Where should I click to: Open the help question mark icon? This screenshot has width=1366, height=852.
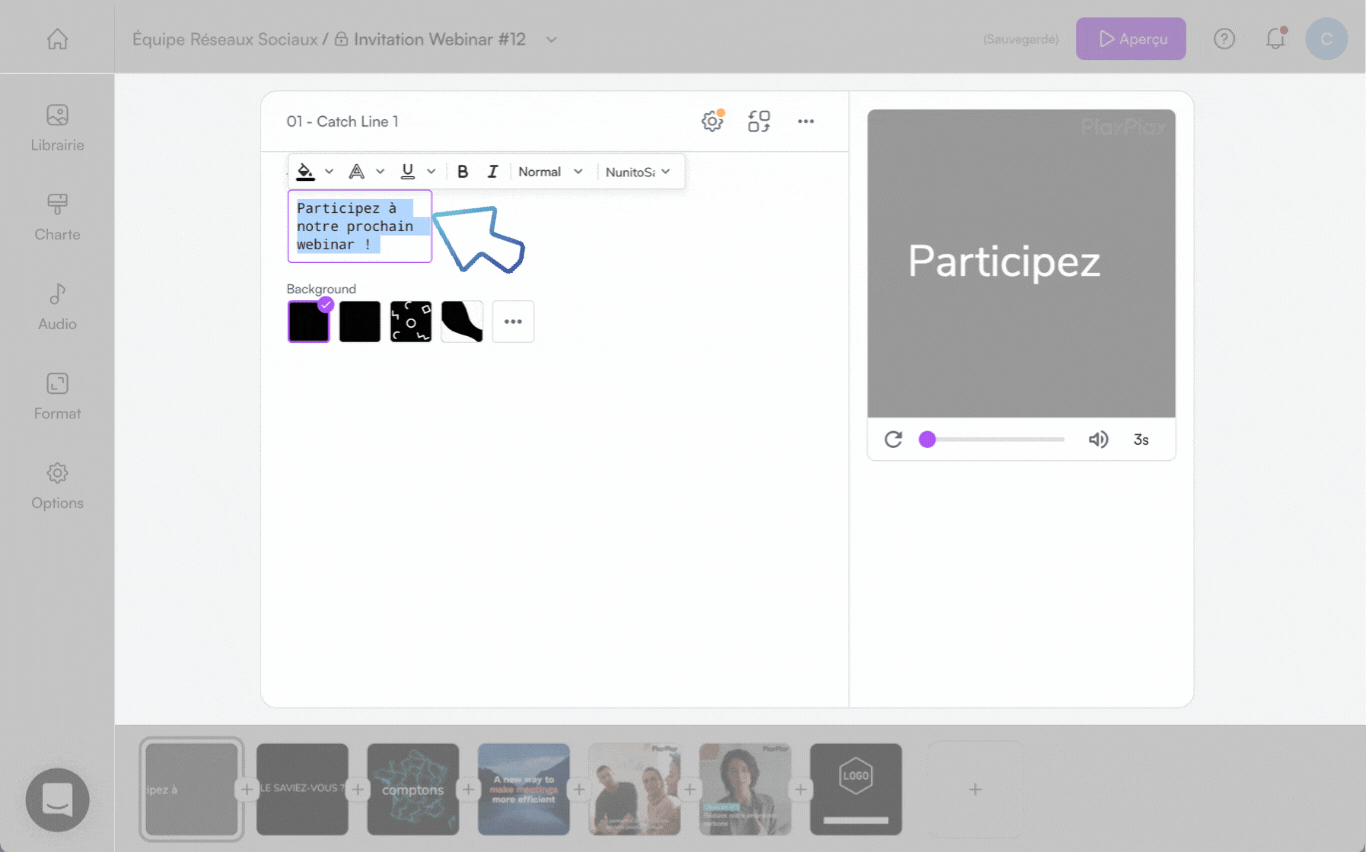1224,39
